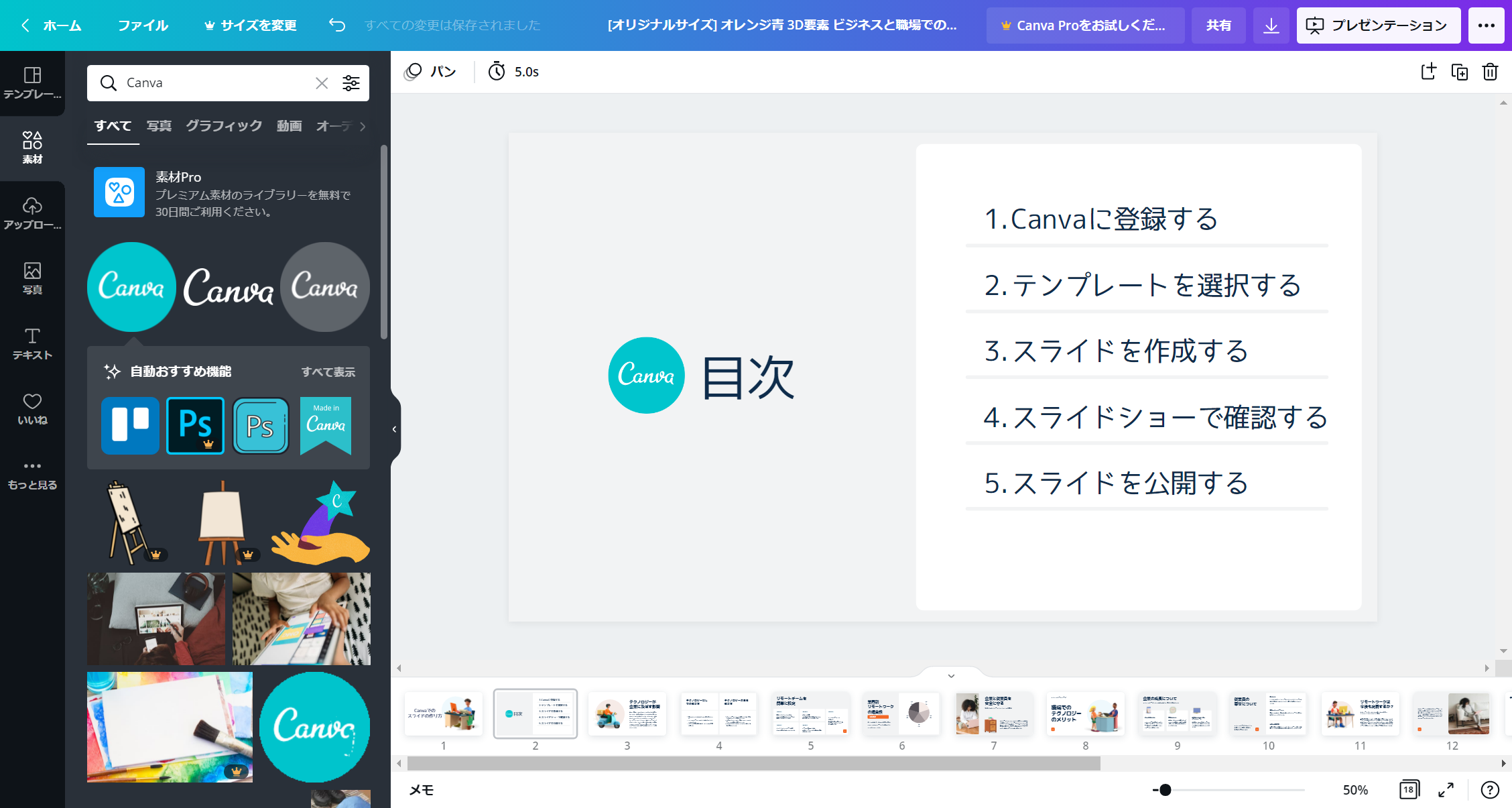The width and height of the screenshot is (1512, 808).
Task: Open the ファイル menu
Action: pos(143,25)
